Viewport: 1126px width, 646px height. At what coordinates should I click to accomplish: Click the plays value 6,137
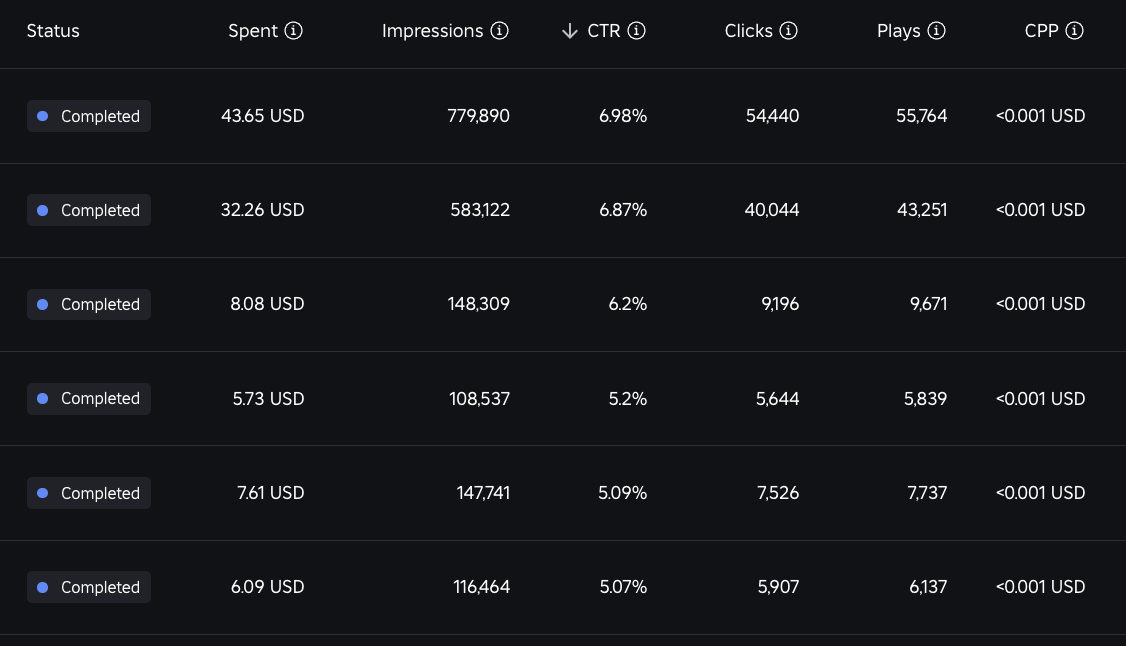click(x=929, y=586)
